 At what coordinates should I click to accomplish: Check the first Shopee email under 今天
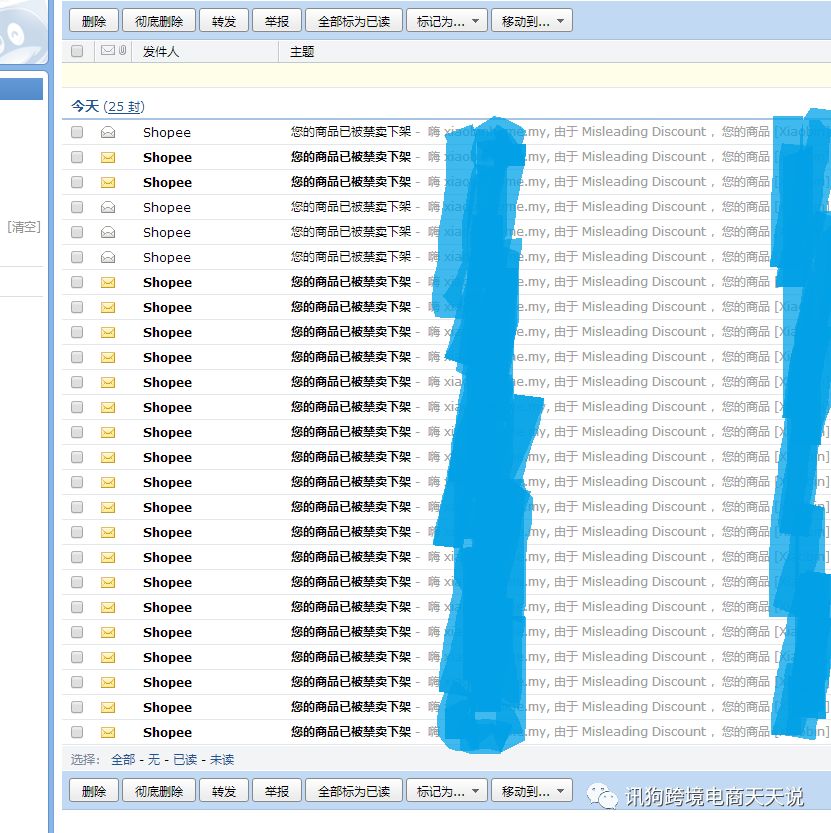click(77, 132)
